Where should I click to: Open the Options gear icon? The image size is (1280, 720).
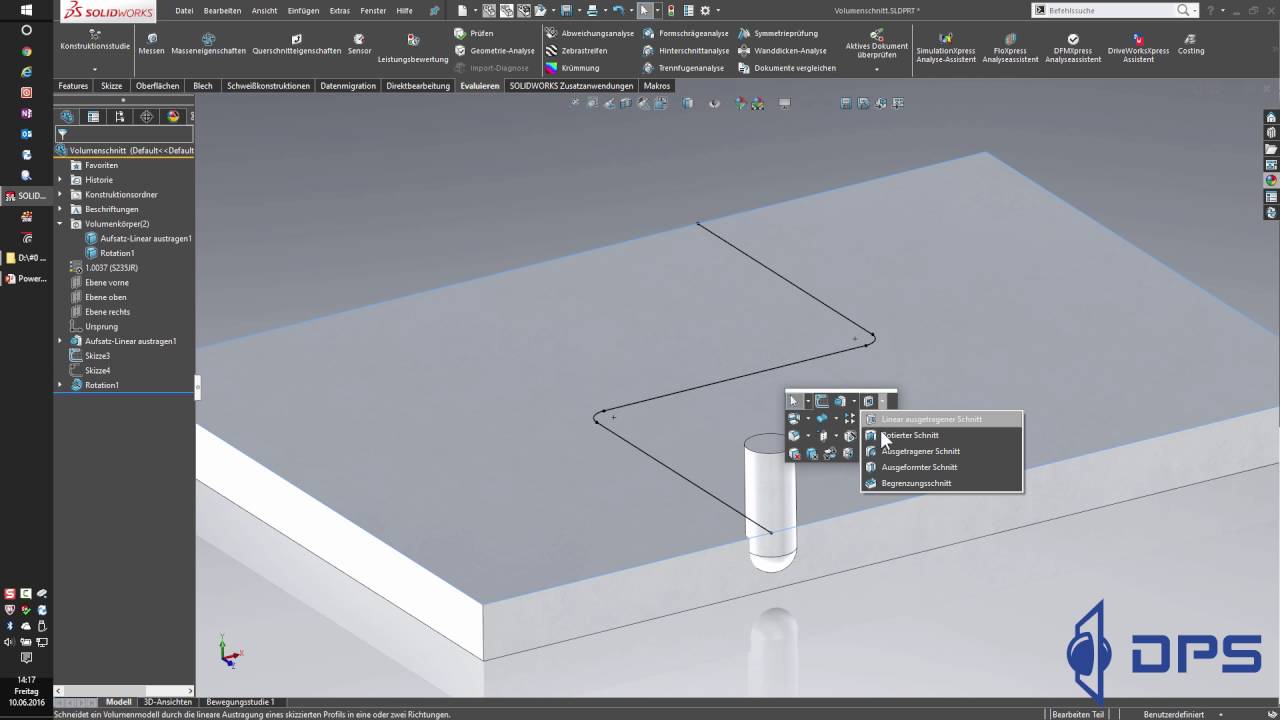(705, 10)
